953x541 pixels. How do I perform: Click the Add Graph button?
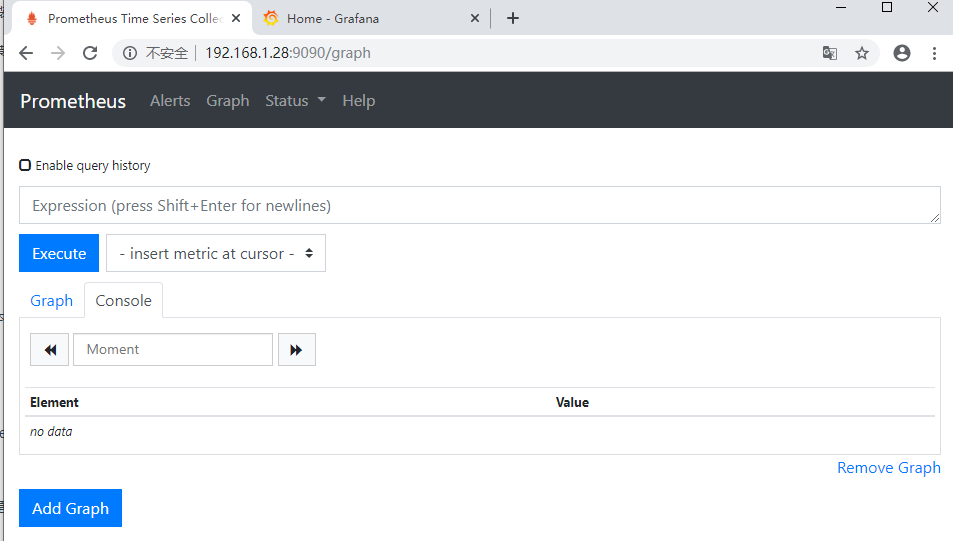coord(71,508)
